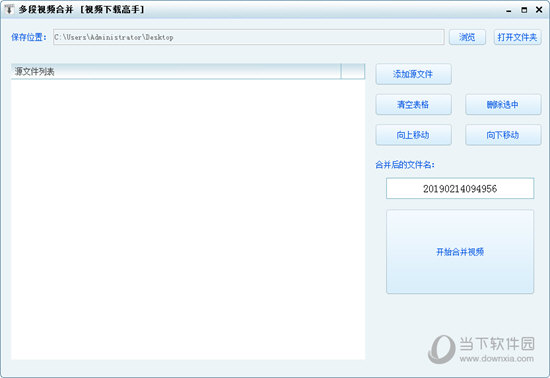Viewport: 550px width, 378px height.
Task: Start merging with 开始合并视频 button
Action: 460,252
